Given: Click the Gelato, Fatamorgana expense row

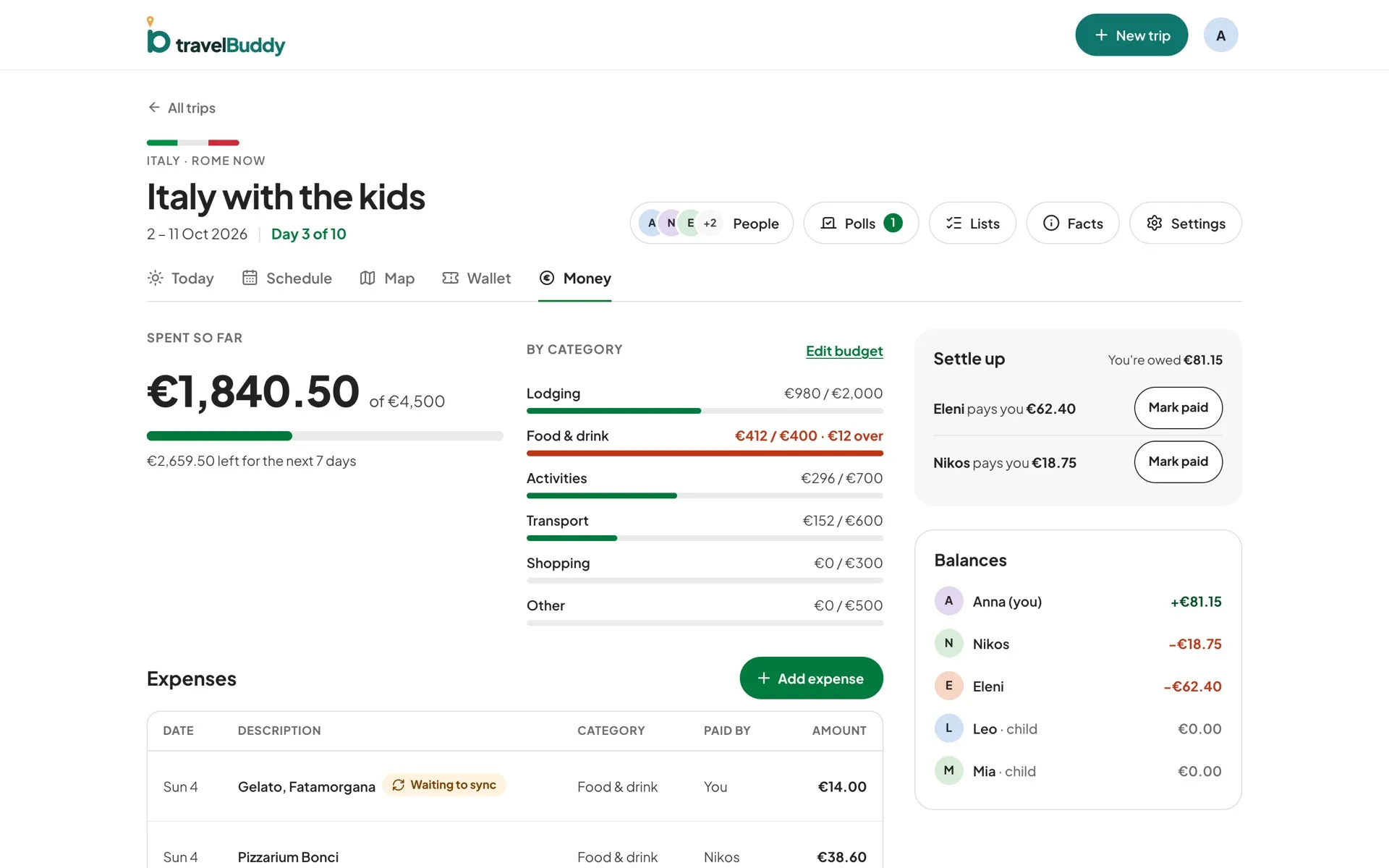Looking at the screenshot, I should pos(515,786).
